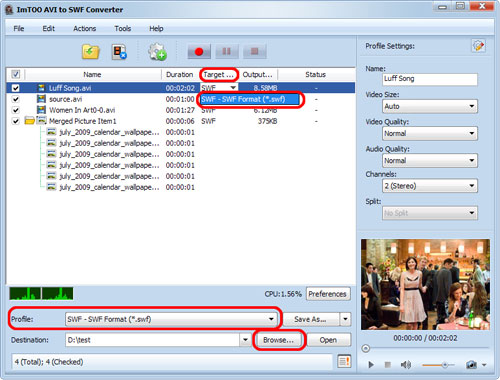Sort by the Name column header
Viewport: 500px width, 380px height.
coord(92,74)
